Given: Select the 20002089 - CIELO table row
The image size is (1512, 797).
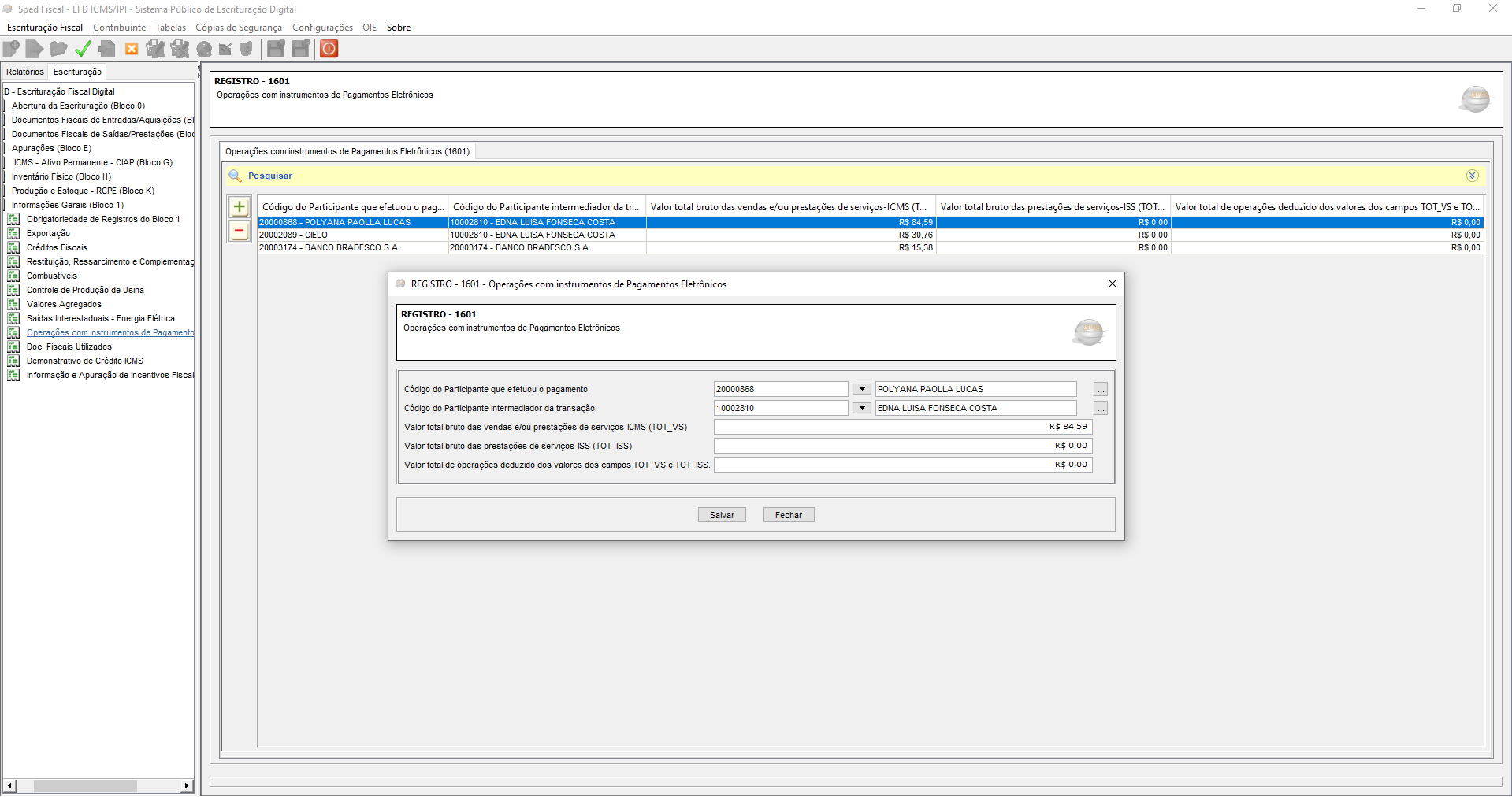Looking at the screenshot, I should (x=353, y=235).
